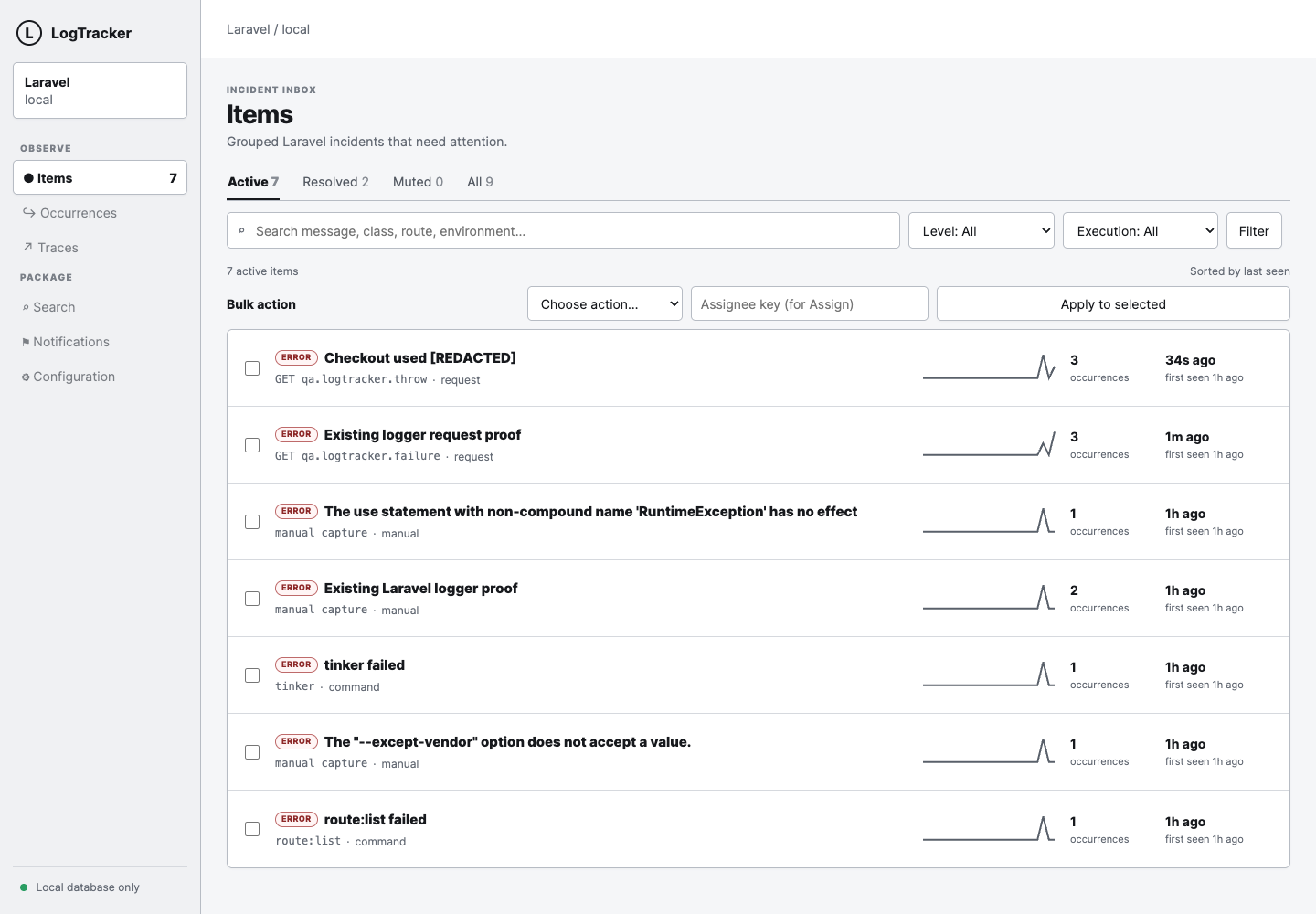The height and width of the screenshot is (914, 1316).
Task: Click sparkline for Existing Laravel logger proof
Action: [989, 598]
